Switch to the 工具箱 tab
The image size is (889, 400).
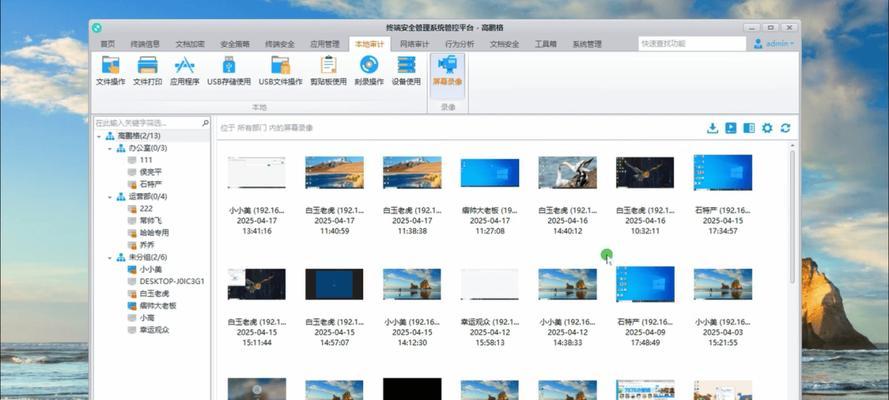[545, 44]
